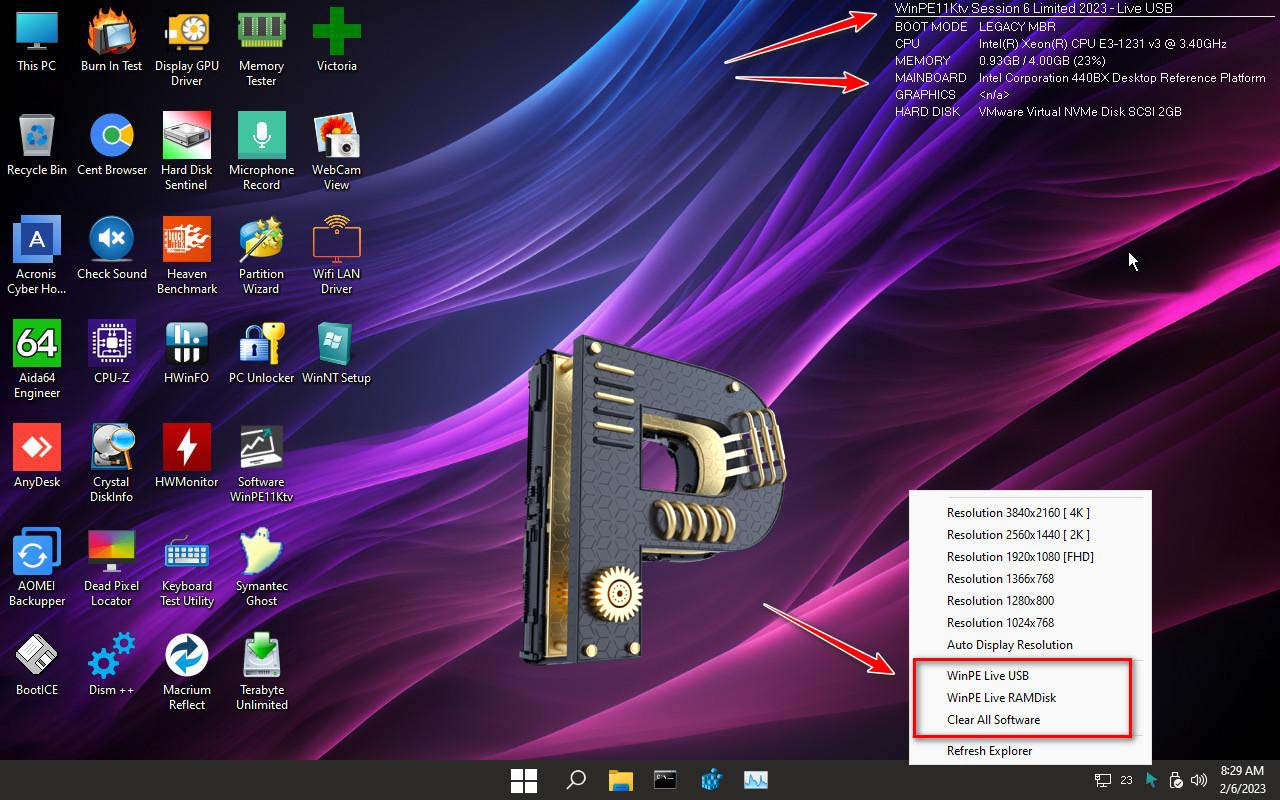Click the Windows Start button
Image resolution: width=1280 pixels, height=800 pixels.
(524, 780)
